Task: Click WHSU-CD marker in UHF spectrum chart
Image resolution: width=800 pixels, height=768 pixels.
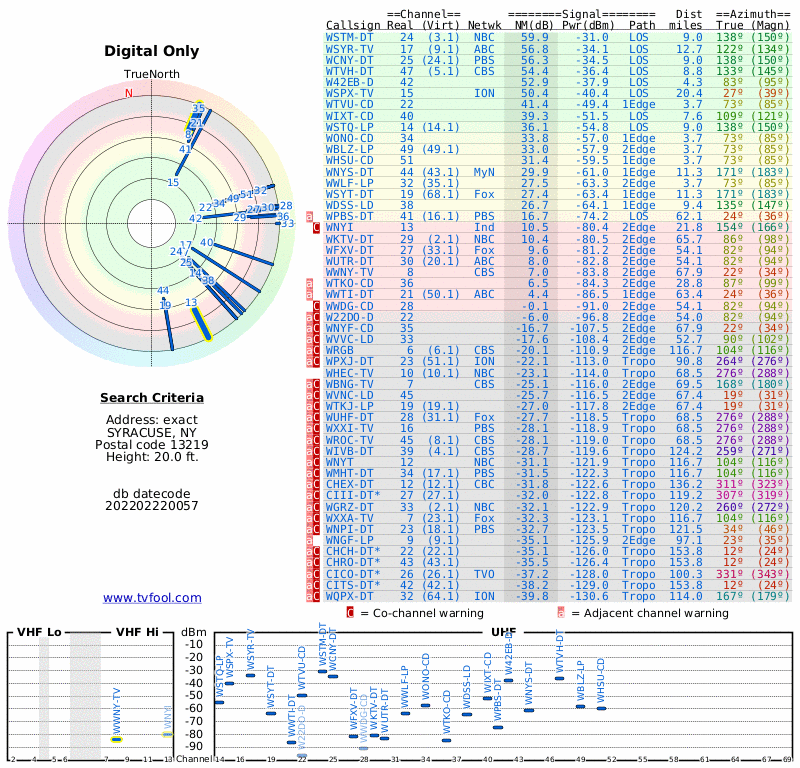Action: [602, 708]
